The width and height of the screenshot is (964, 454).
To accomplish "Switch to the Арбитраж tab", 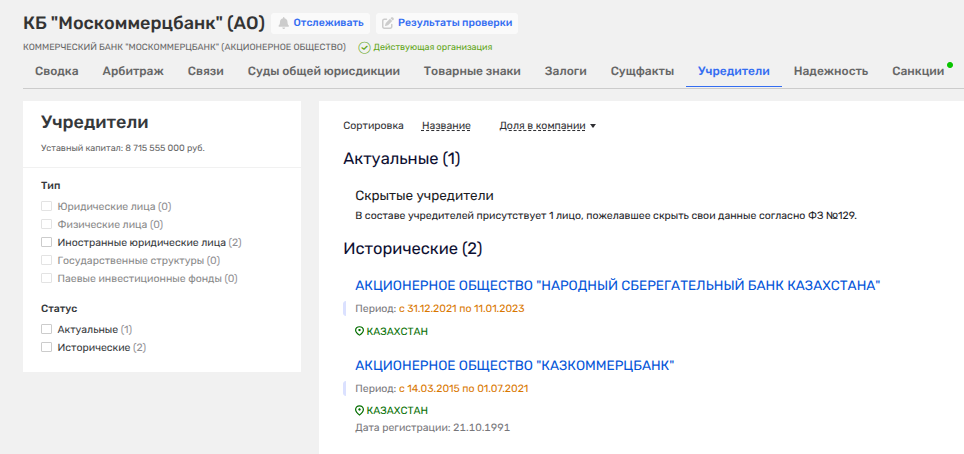I will 133,71.
